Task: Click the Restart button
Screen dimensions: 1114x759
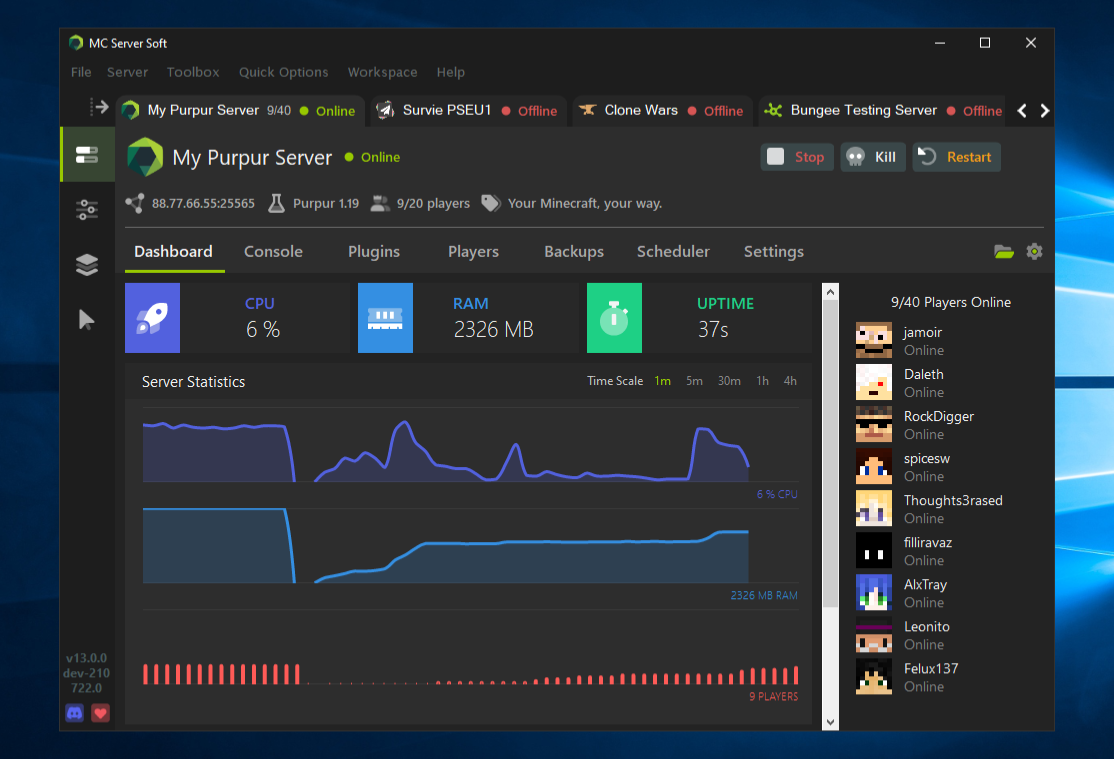Action: coord(956,157)
